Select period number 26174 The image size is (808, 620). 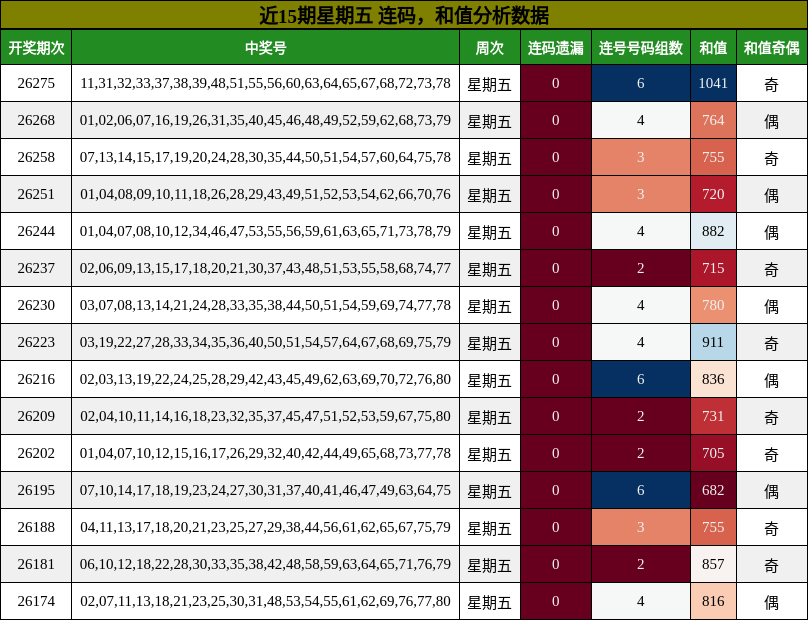[x=36, y=601]
